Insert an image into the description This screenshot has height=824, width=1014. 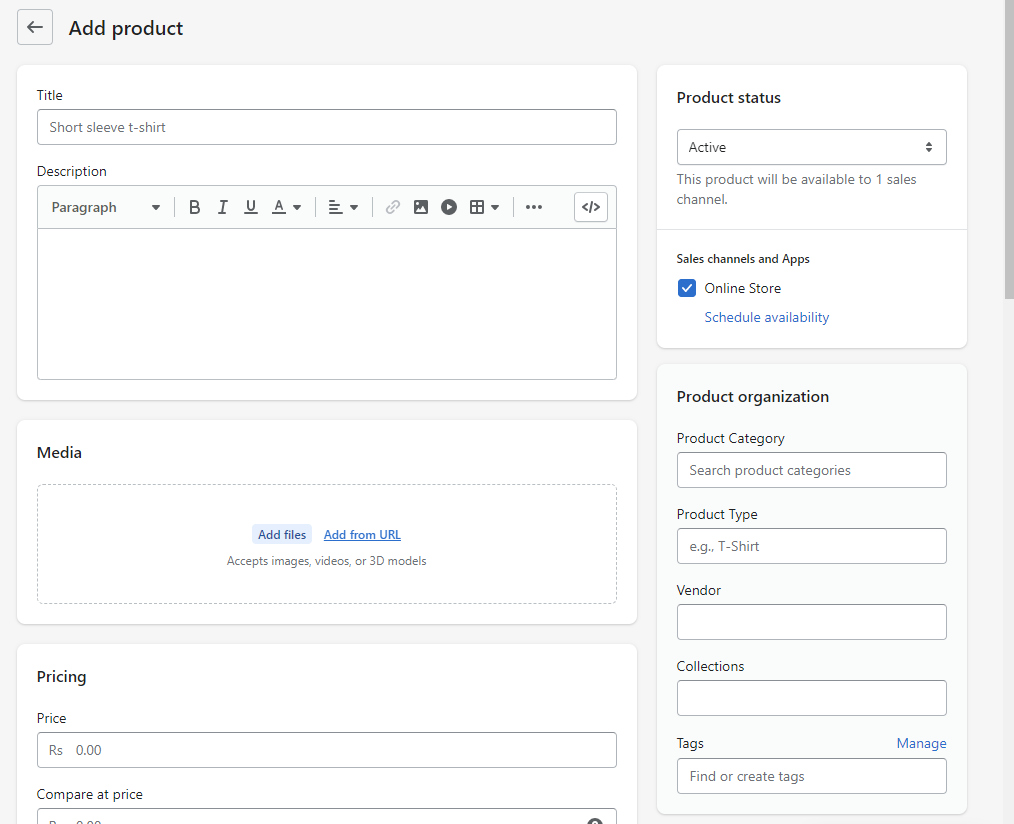[421, 207]
